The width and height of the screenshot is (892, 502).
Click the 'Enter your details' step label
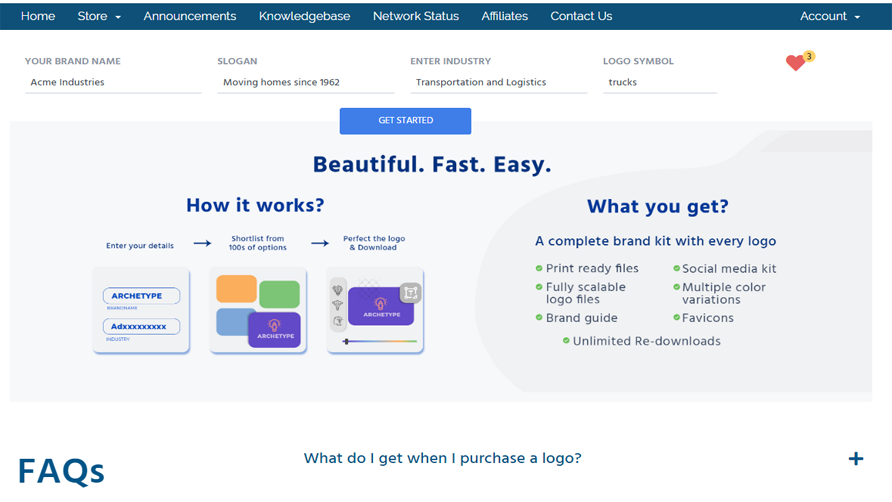[x=140, y=246]
